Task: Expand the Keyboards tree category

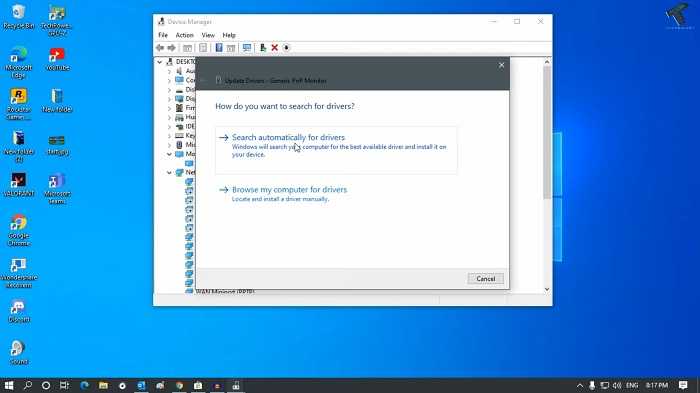Action: point(169,135)
